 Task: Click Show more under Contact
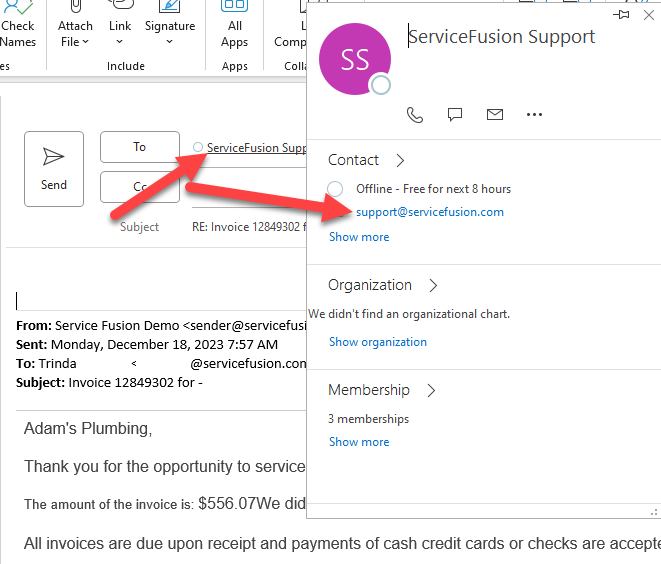pyautogui.click(x=359, y=237)
